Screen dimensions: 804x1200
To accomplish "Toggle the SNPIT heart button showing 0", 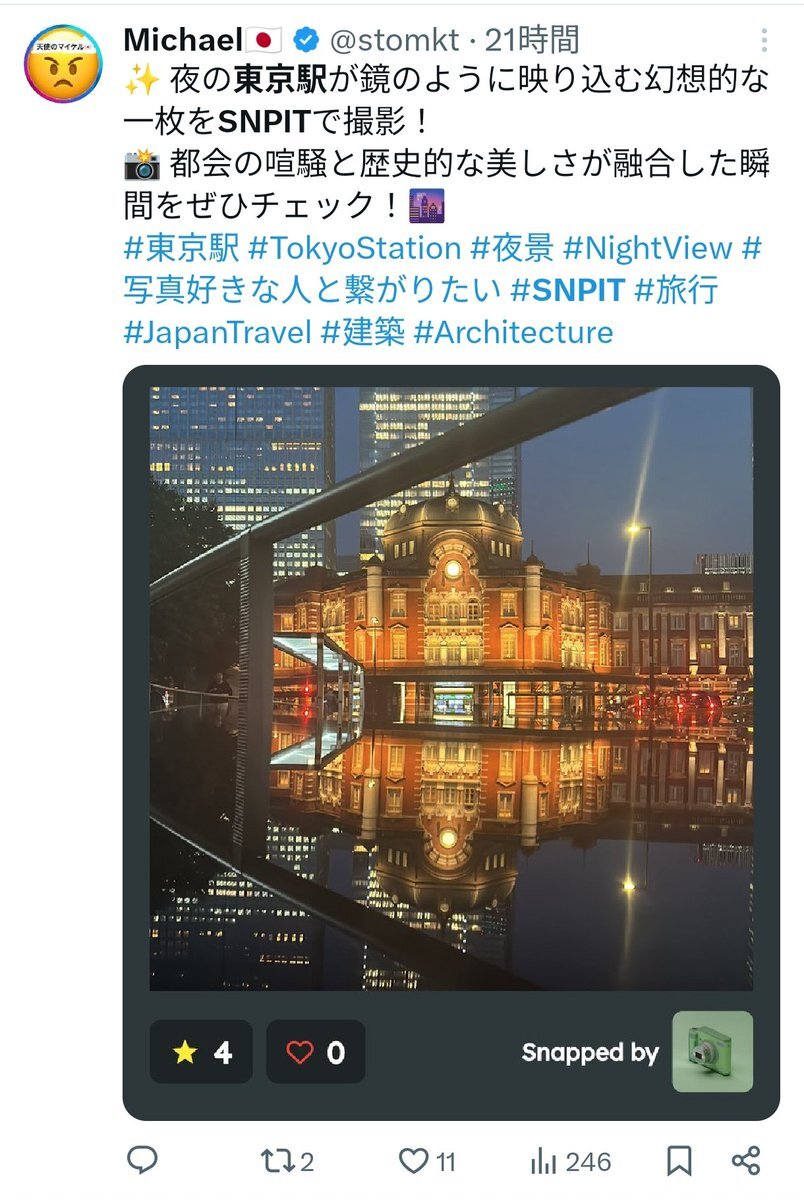I will click(x=316, y=1052).
